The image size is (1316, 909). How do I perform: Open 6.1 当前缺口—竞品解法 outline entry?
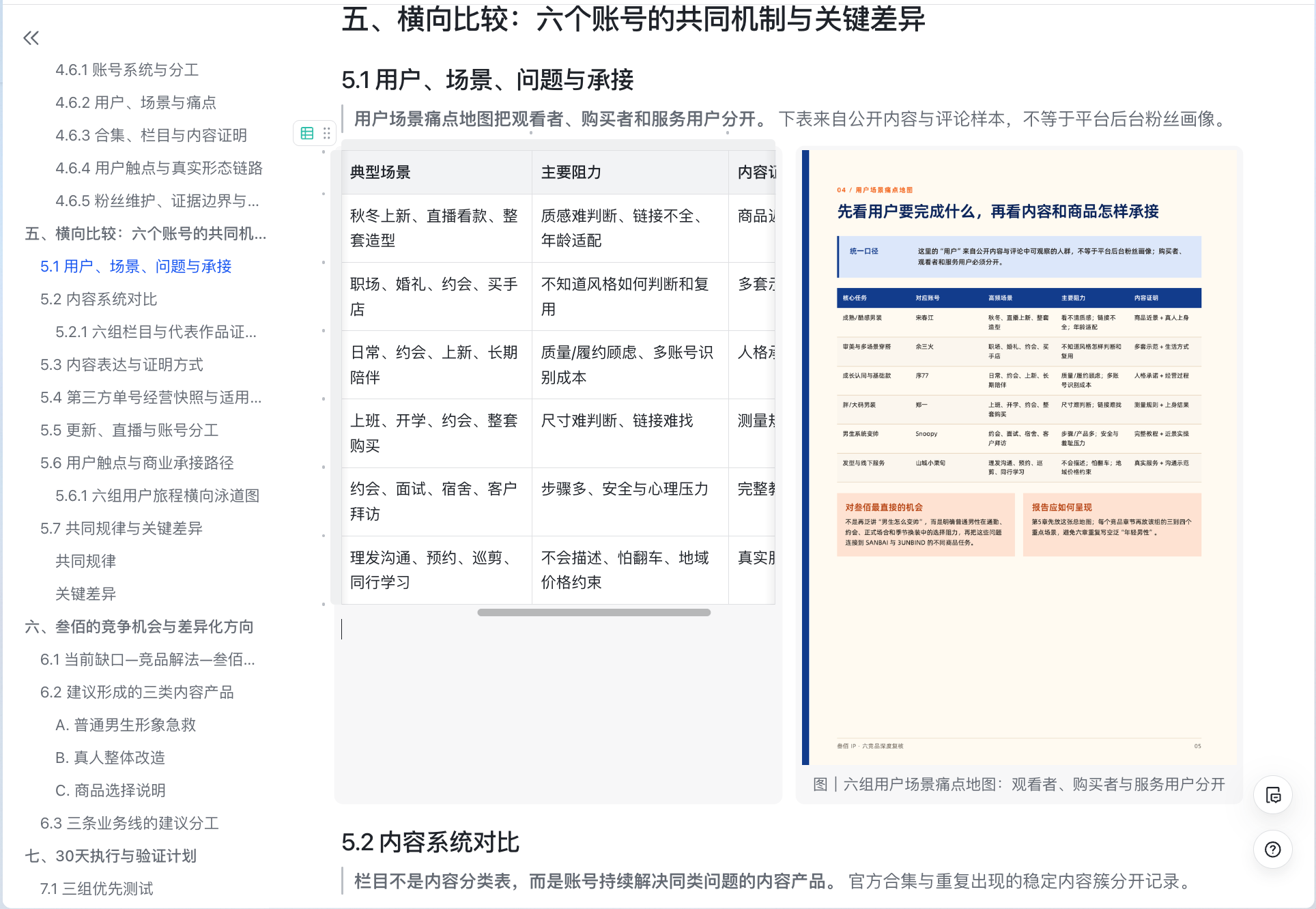[x=147, y=659]
